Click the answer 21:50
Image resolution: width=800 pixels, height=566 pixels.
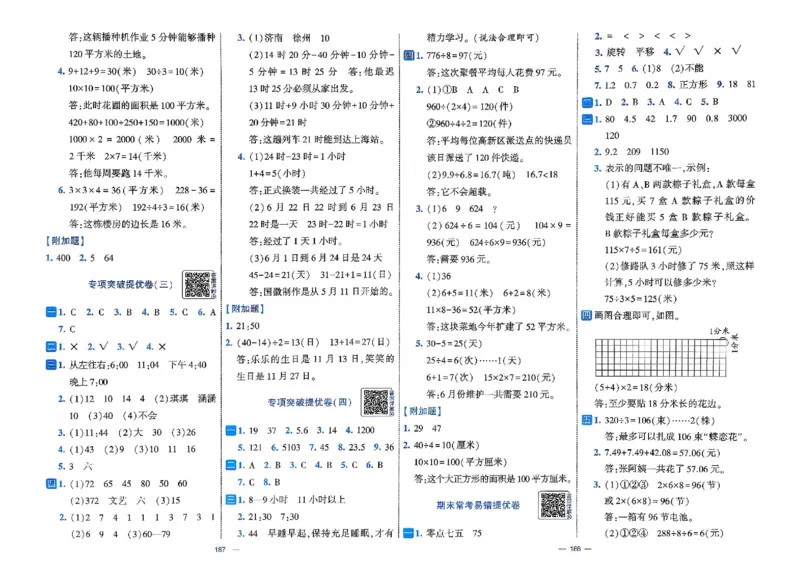click(248, 326)
